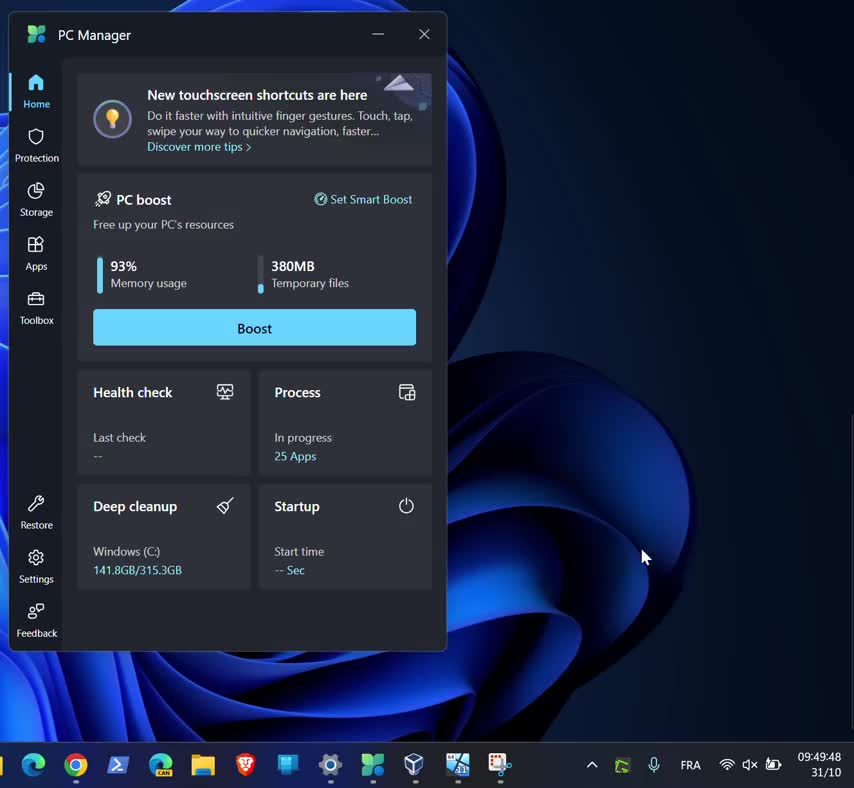The width and height of the screenshot is (854, 788).
Task: Open the Restore option in sidebar
Action: [x=36, y=512]
